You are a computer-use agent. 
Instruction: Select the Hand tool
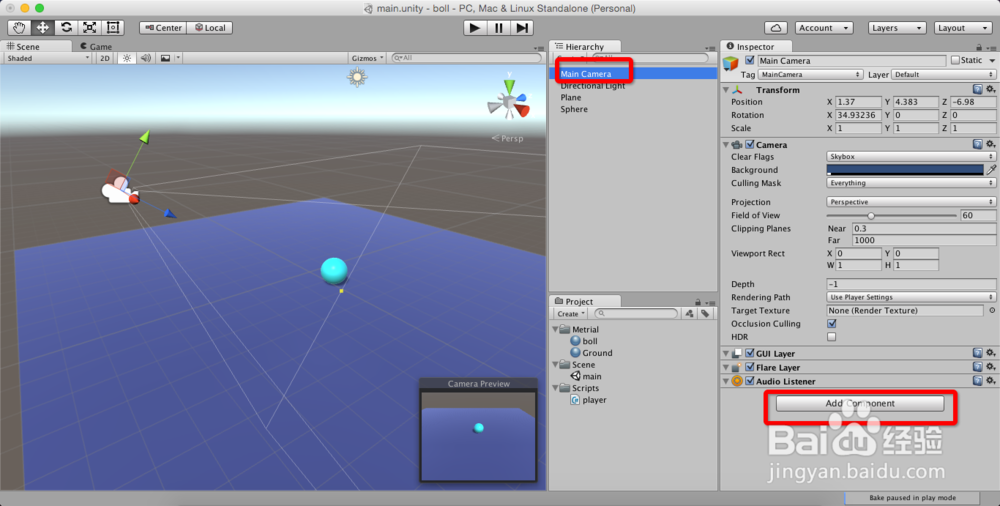[19, 27]
